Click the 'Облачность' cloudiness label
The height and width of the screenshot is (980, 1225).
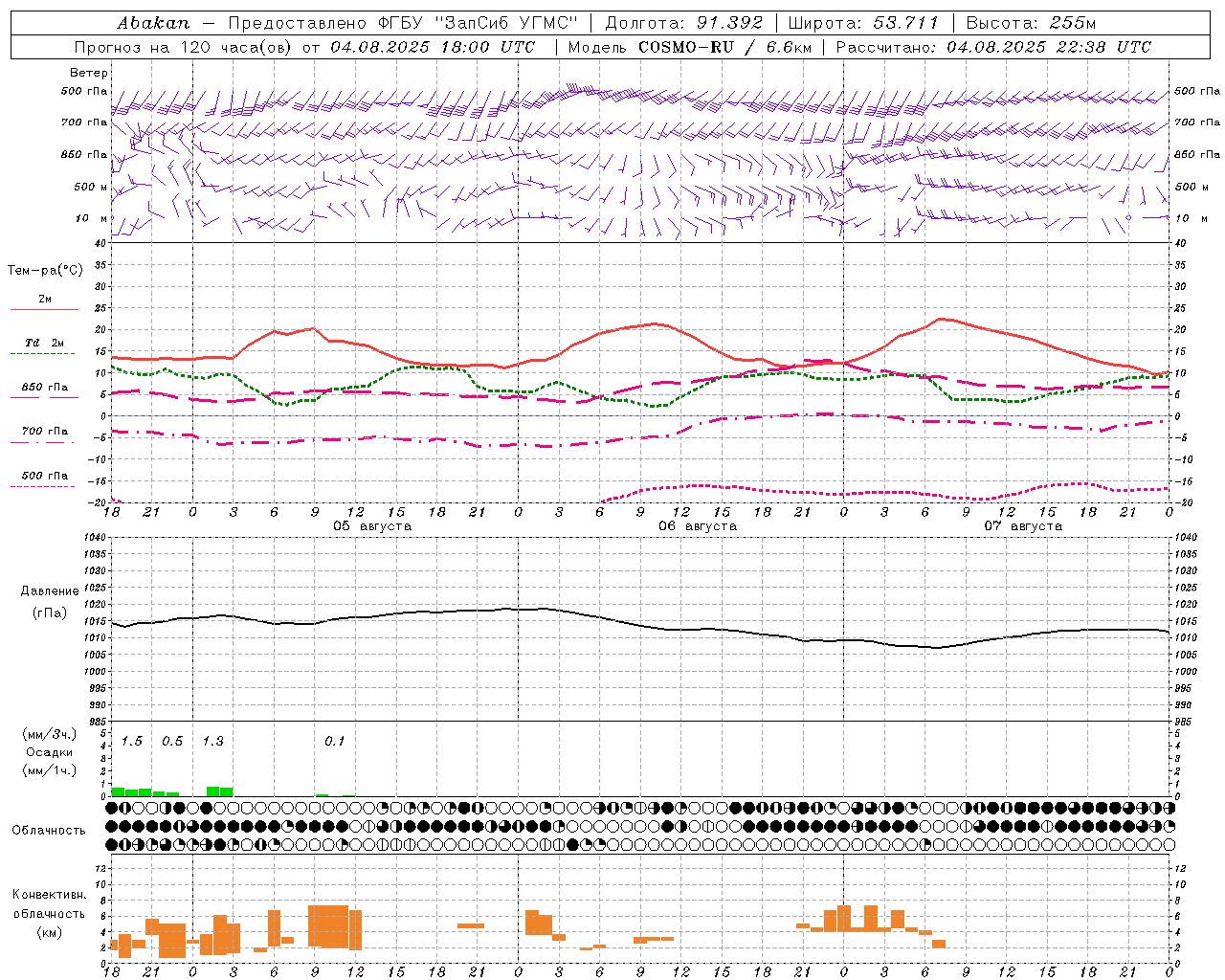tap(49, 831)
